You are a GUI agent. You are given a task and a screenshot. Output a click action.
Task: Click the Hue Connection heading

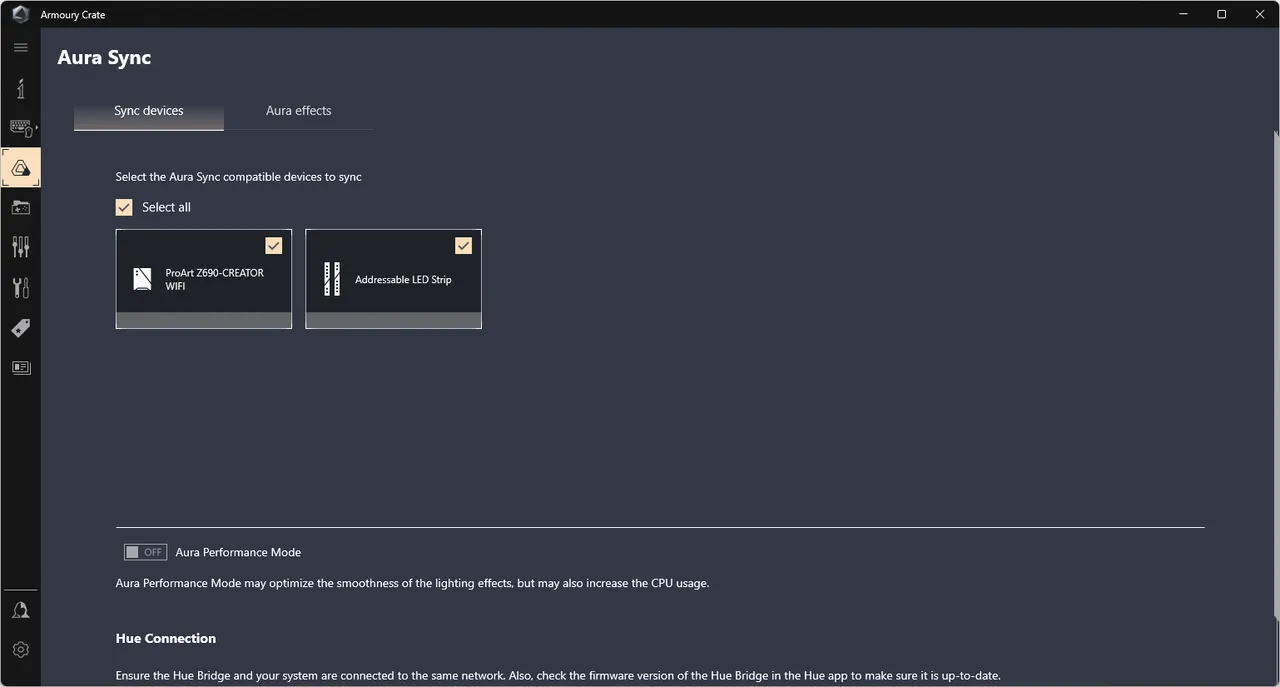166,638
